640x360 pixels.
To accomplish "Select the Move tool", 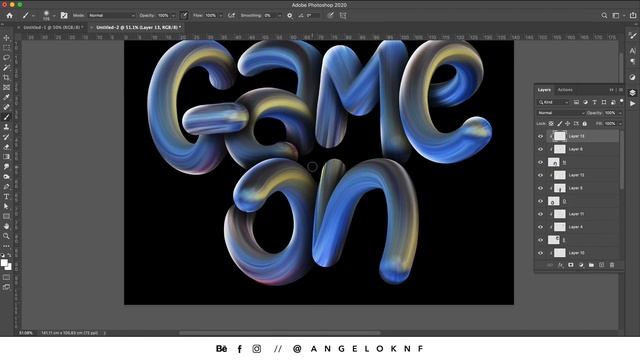I will [x=6, y=38].
